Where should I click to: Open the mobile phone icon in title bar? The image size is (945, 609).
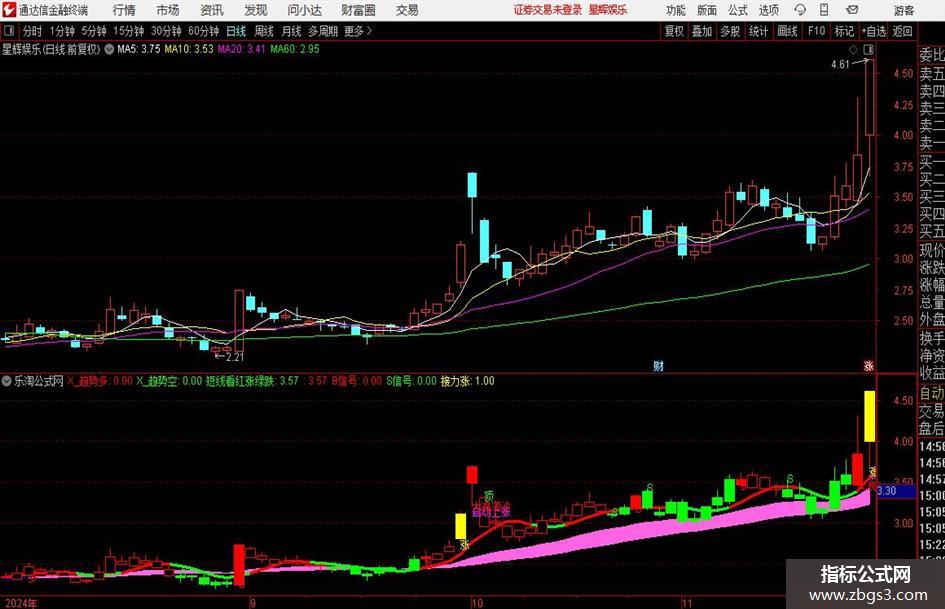pyautogui.click(x=824, y=10)
